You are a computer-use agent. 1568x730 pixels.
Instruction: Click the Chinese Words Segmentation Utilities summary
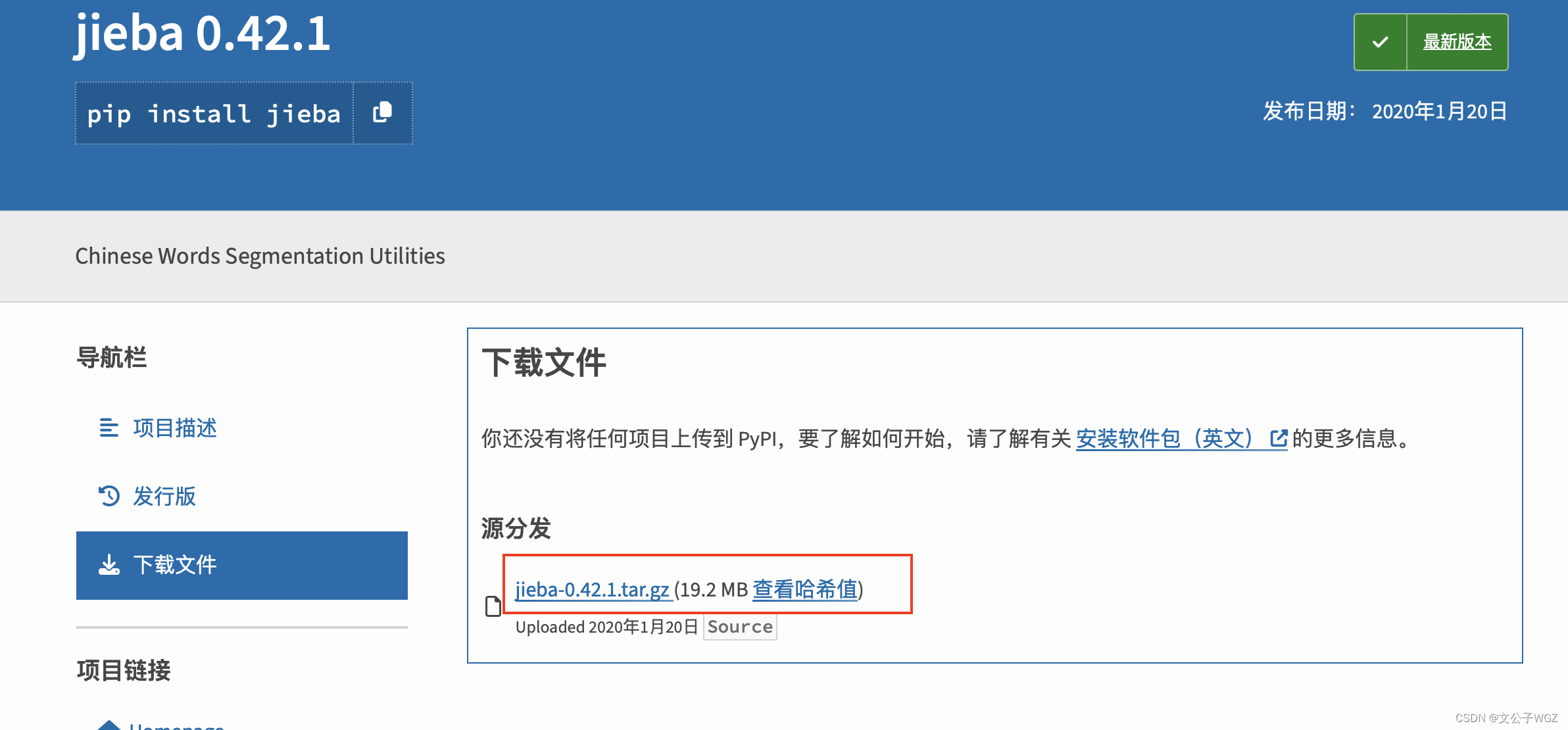pos(260,256)
